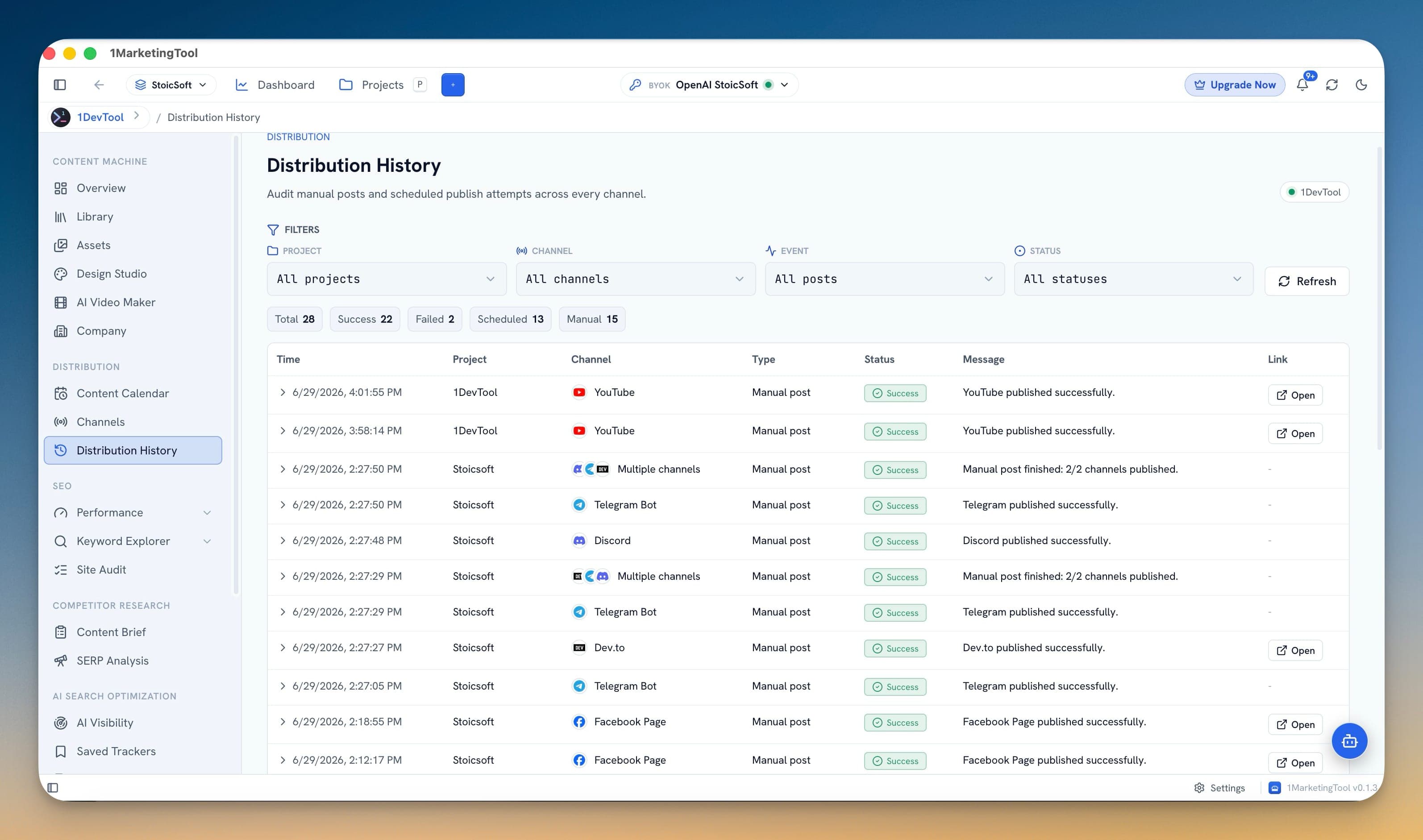Expand the 2:27:48 PM Discord row

[x=283, y=541]
